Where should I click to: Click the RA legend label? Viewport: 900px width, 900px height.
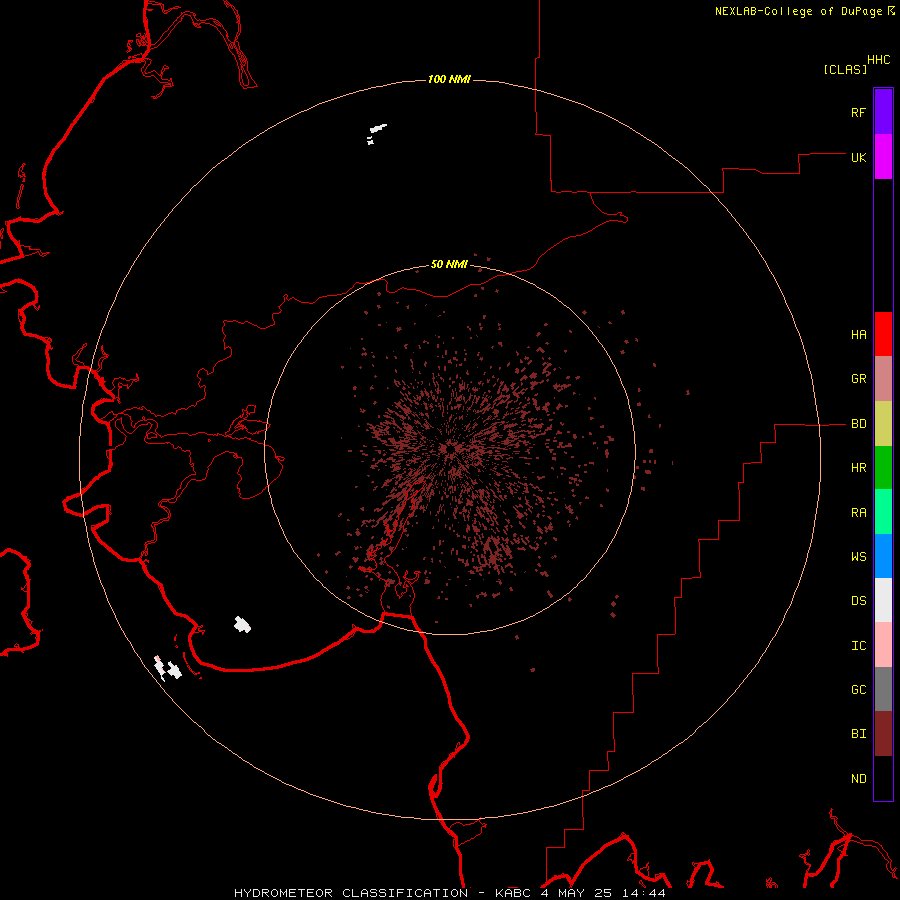[x=858, y=513]
